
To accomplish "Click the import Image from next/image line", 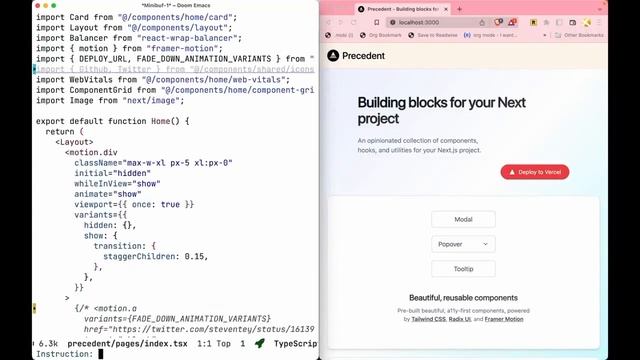I will (110, 100).
